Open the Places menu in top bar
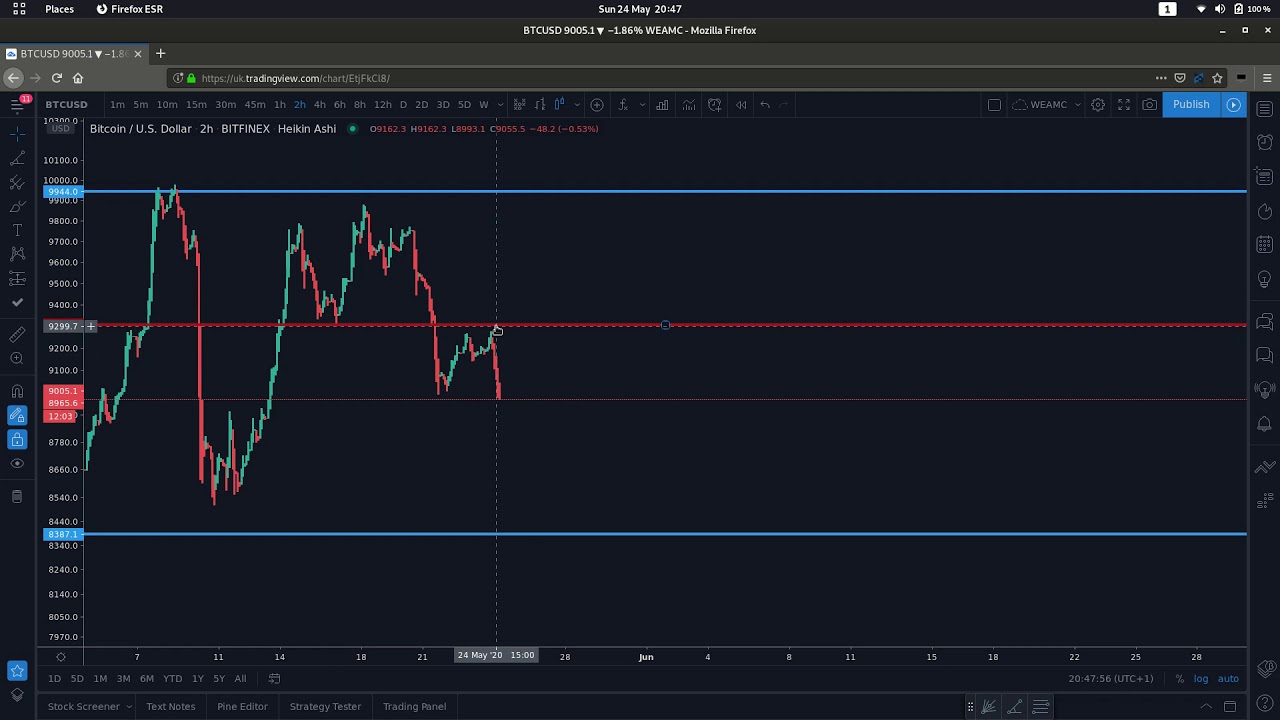 pos(59,9)
